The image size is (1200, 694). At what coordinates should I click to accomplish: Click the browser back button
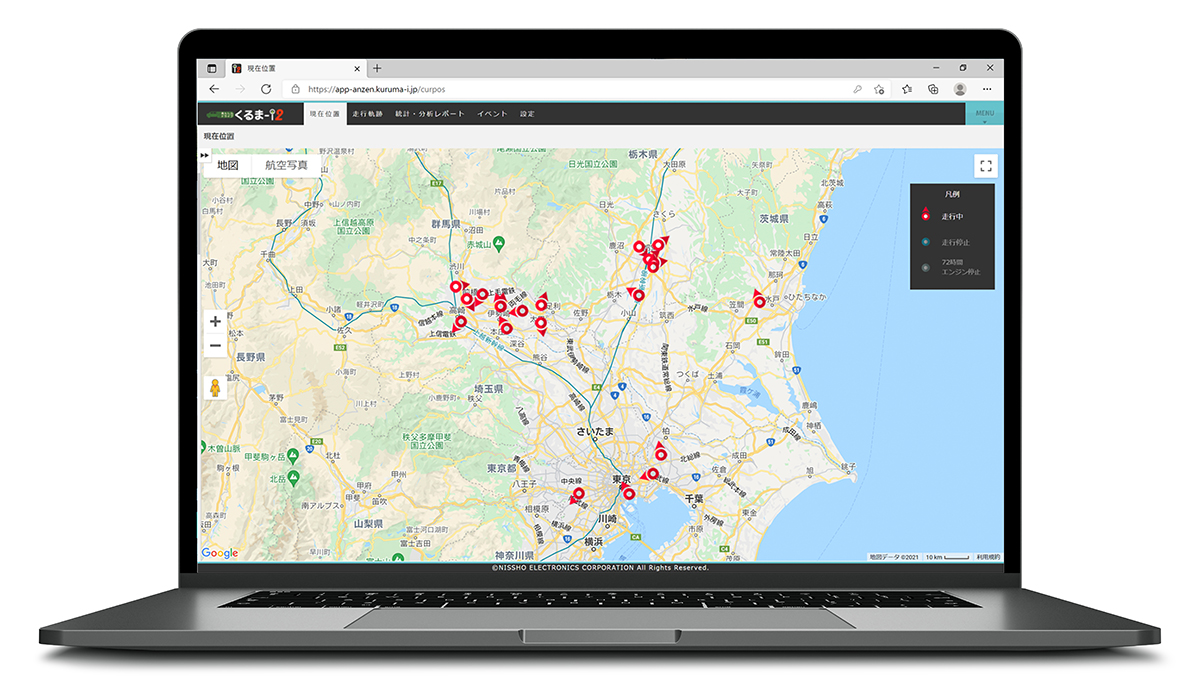point(214,89)
